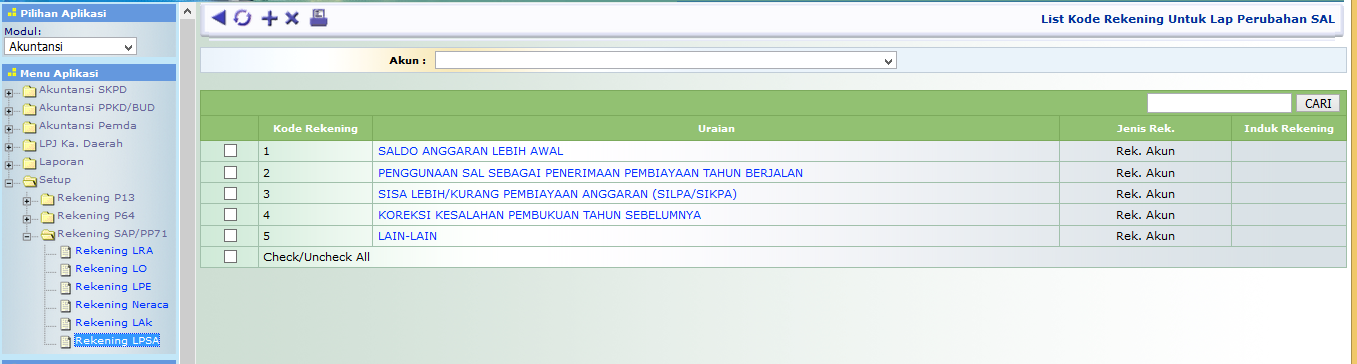Click the X delete icon in toolbar
The width and height of the screenshot is (1357, 364).
pos(292,19)
